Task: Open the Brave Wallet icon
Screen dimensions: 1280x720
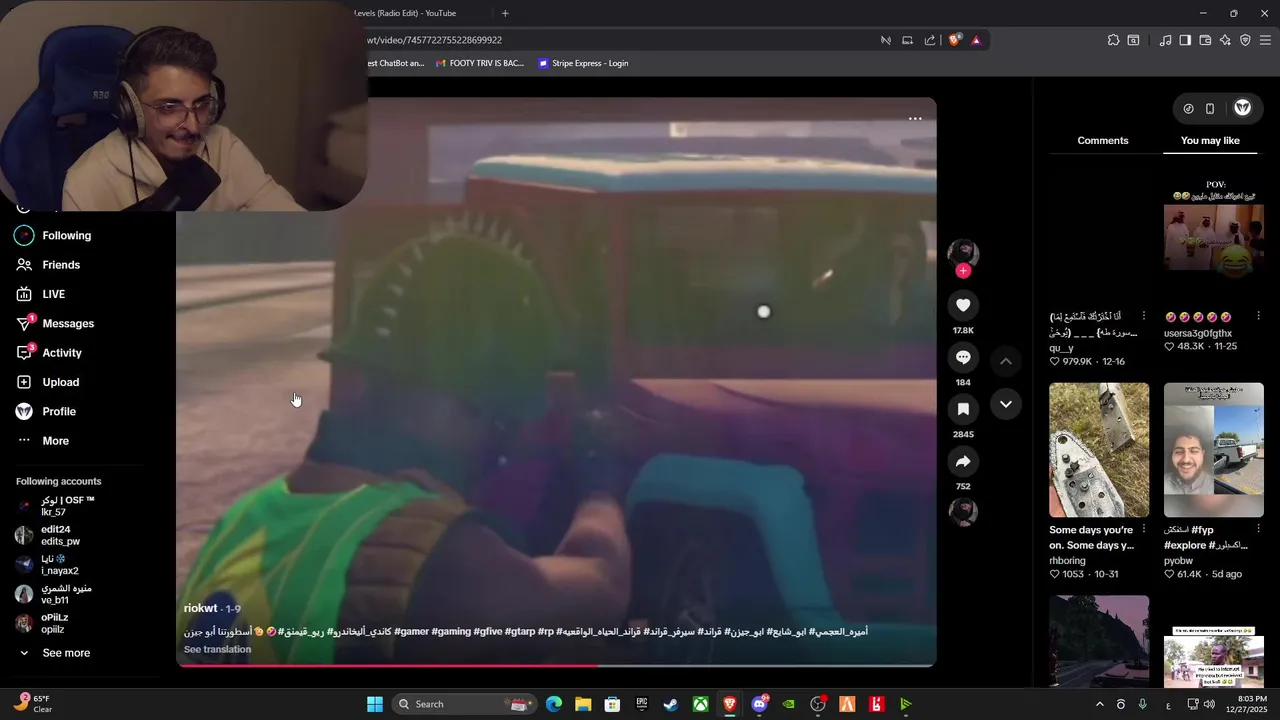Action: (x=1205, y=40)
